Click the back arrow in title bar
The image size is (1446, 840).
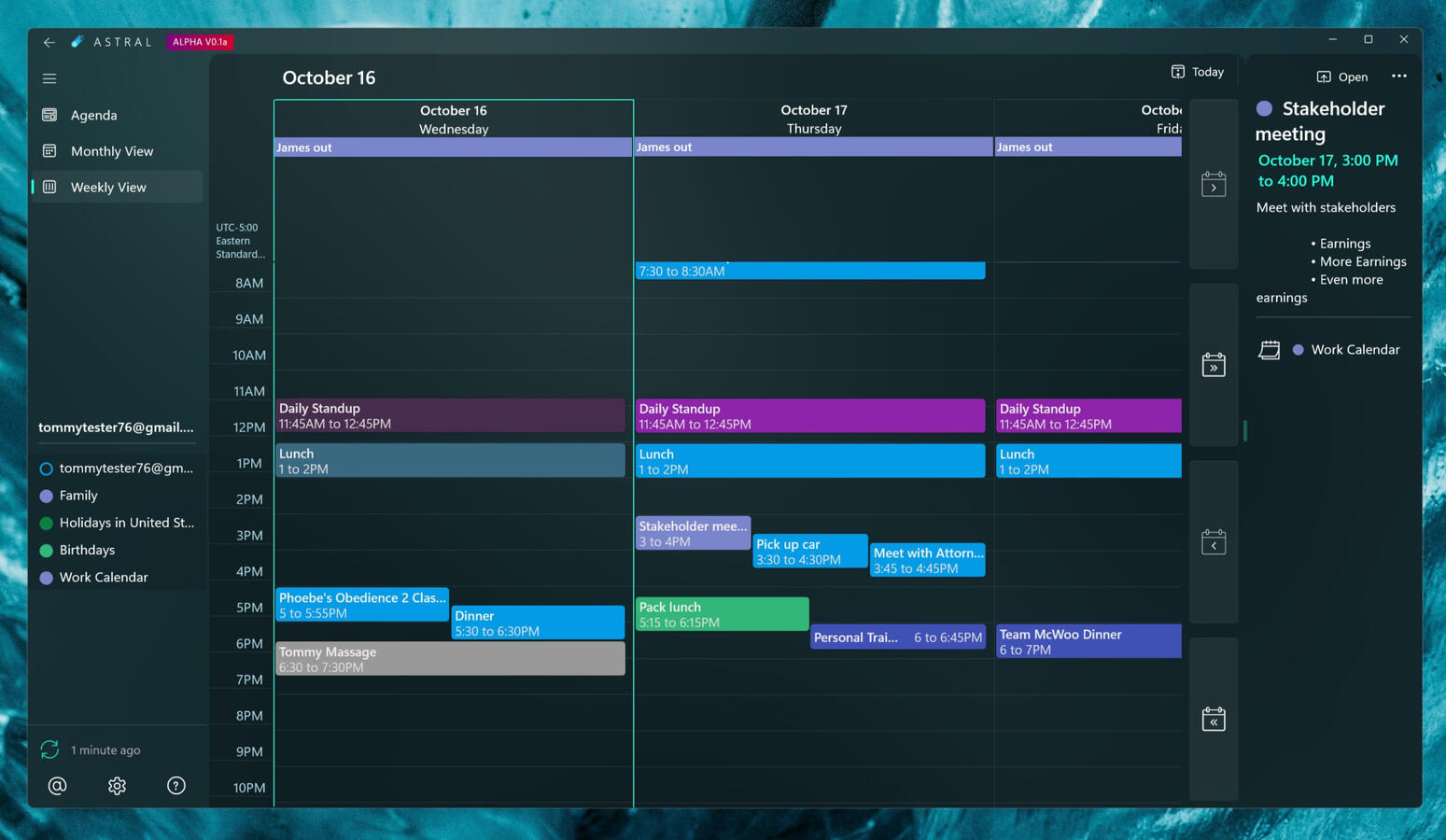(x=49, y=42)
